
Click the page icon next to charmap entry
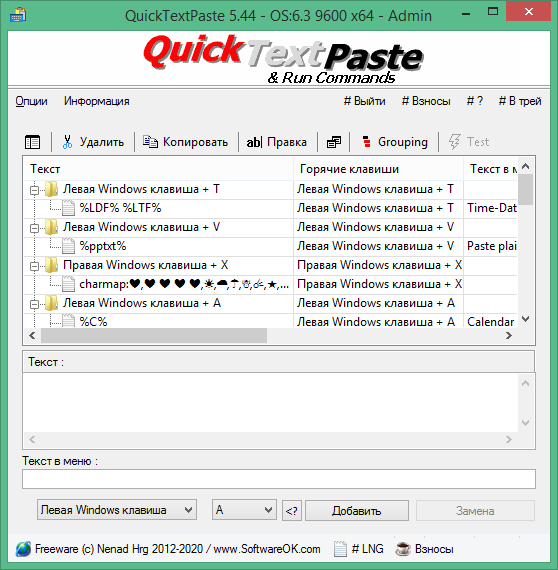point(68,284)
